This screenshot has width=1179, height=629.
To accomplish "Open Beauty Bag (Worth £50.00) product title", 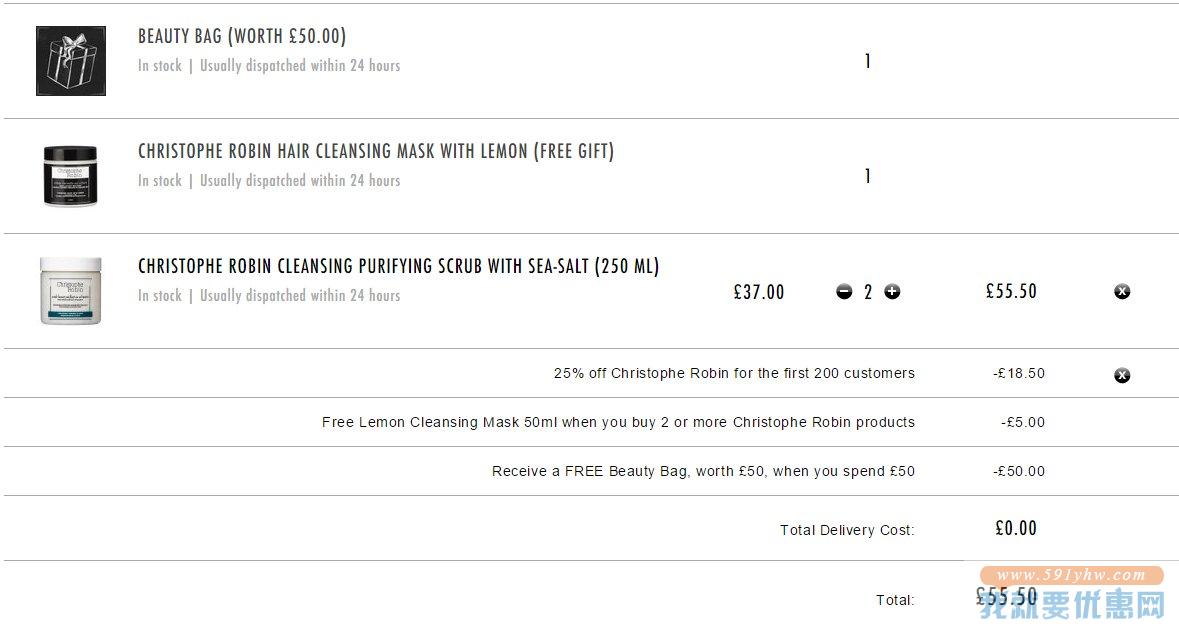I will coord(242,36).
